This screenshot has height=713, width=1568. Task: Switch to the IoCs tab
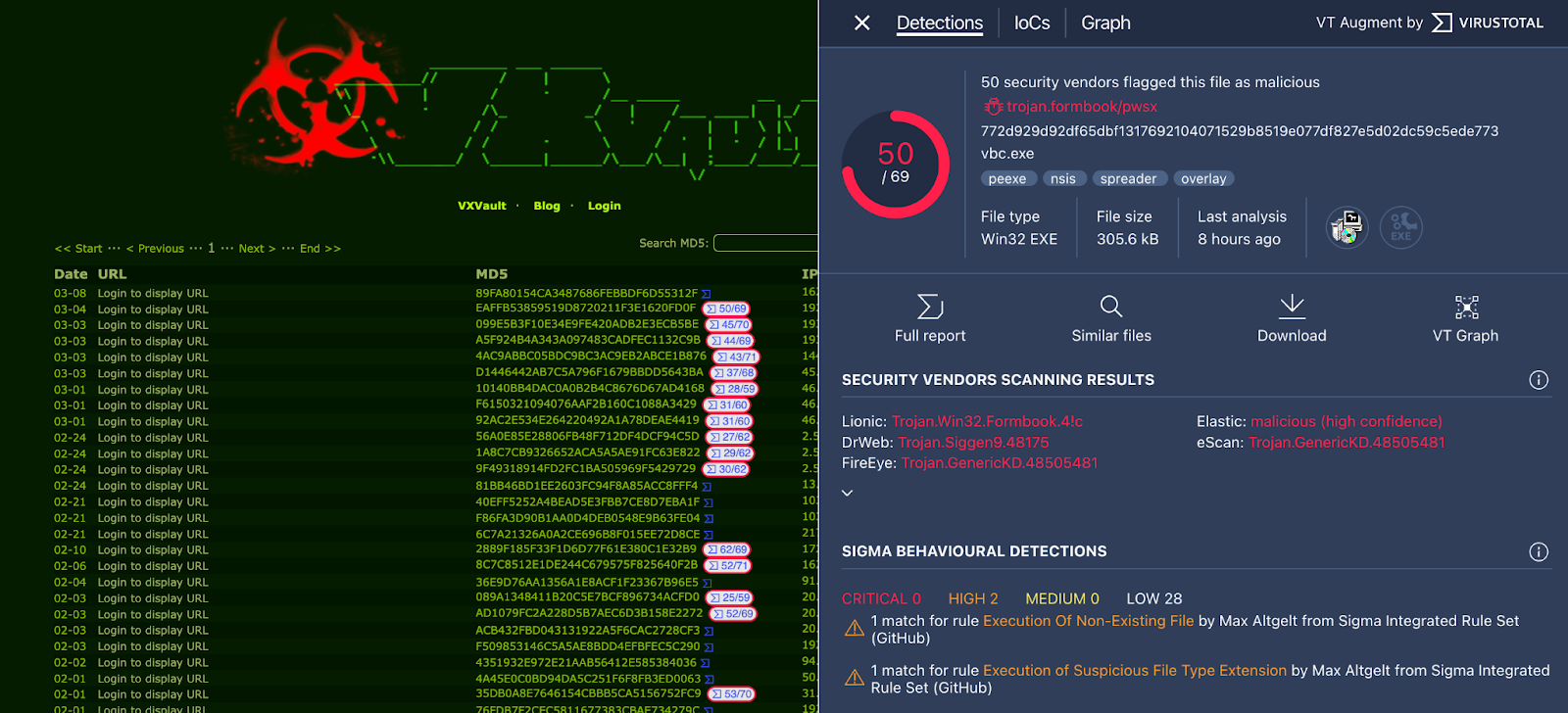point(1032,23)
